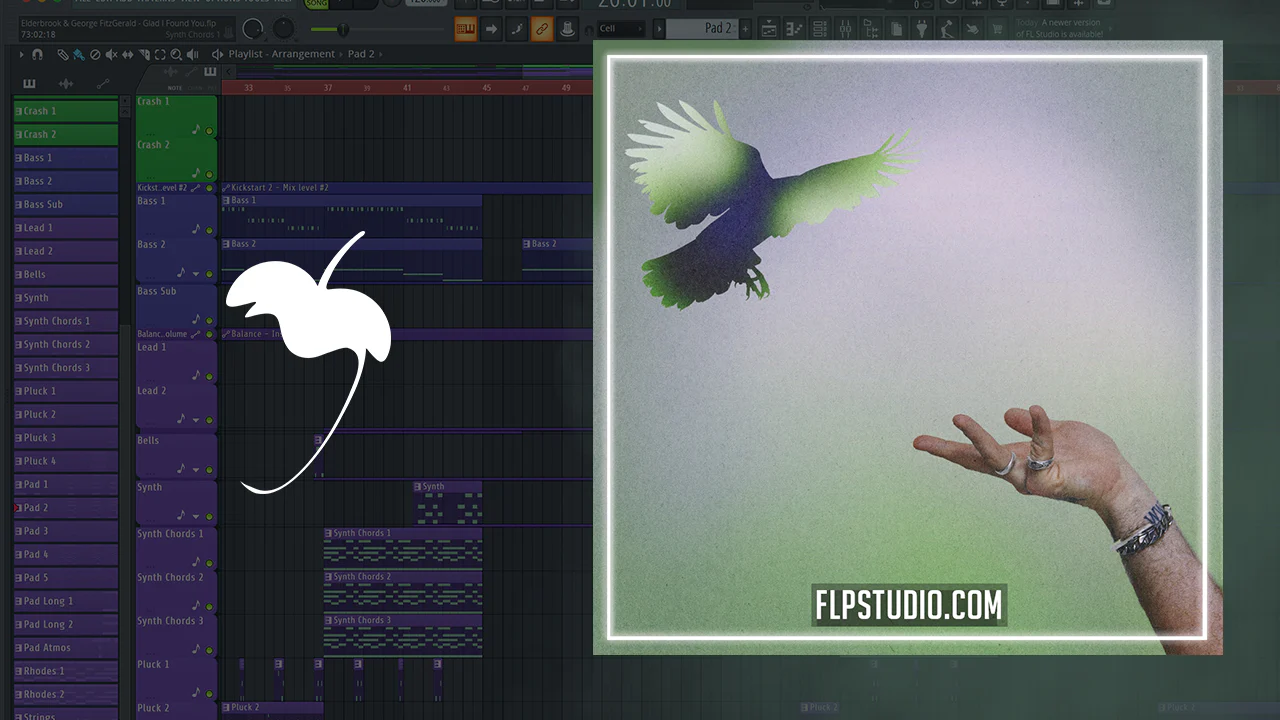Expand the Pad 2 breadcrumb arrow in playlist title
1280x720 pixels.
click(x=381, y=54)
